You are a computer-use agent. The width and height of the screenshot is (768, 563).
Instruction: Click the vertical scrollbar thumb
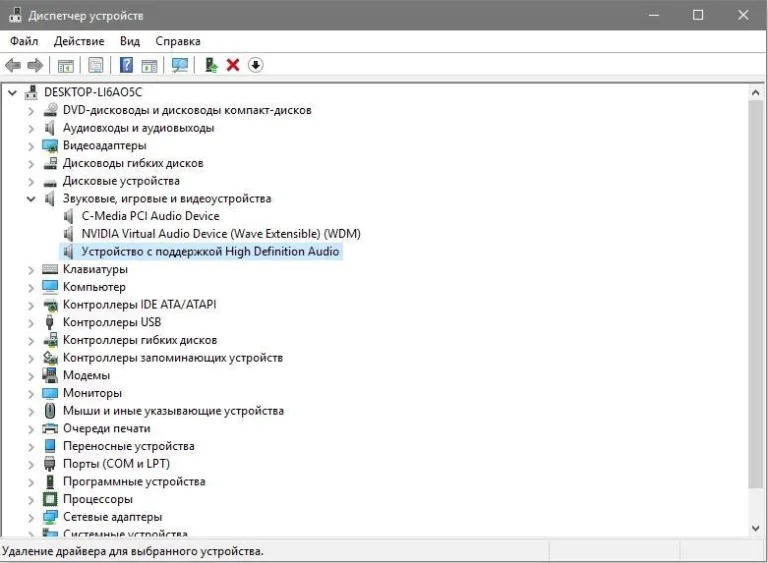[x=755, y=294]
